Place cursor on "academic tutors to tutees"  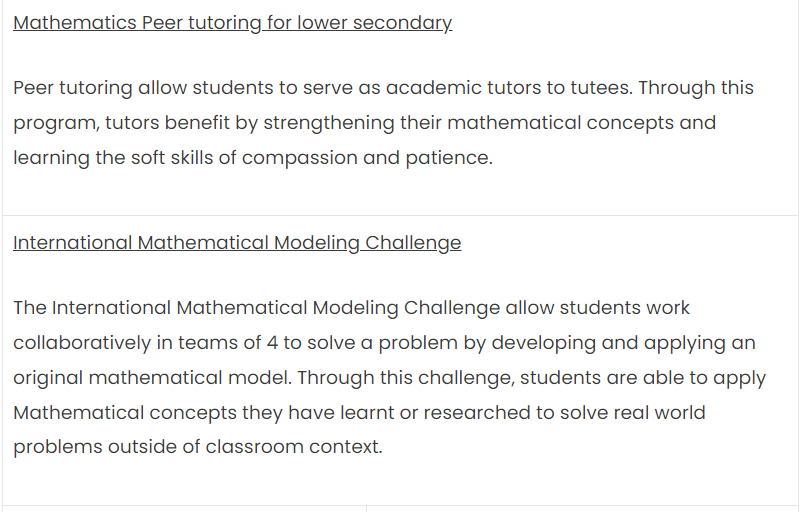pos(509,88)
